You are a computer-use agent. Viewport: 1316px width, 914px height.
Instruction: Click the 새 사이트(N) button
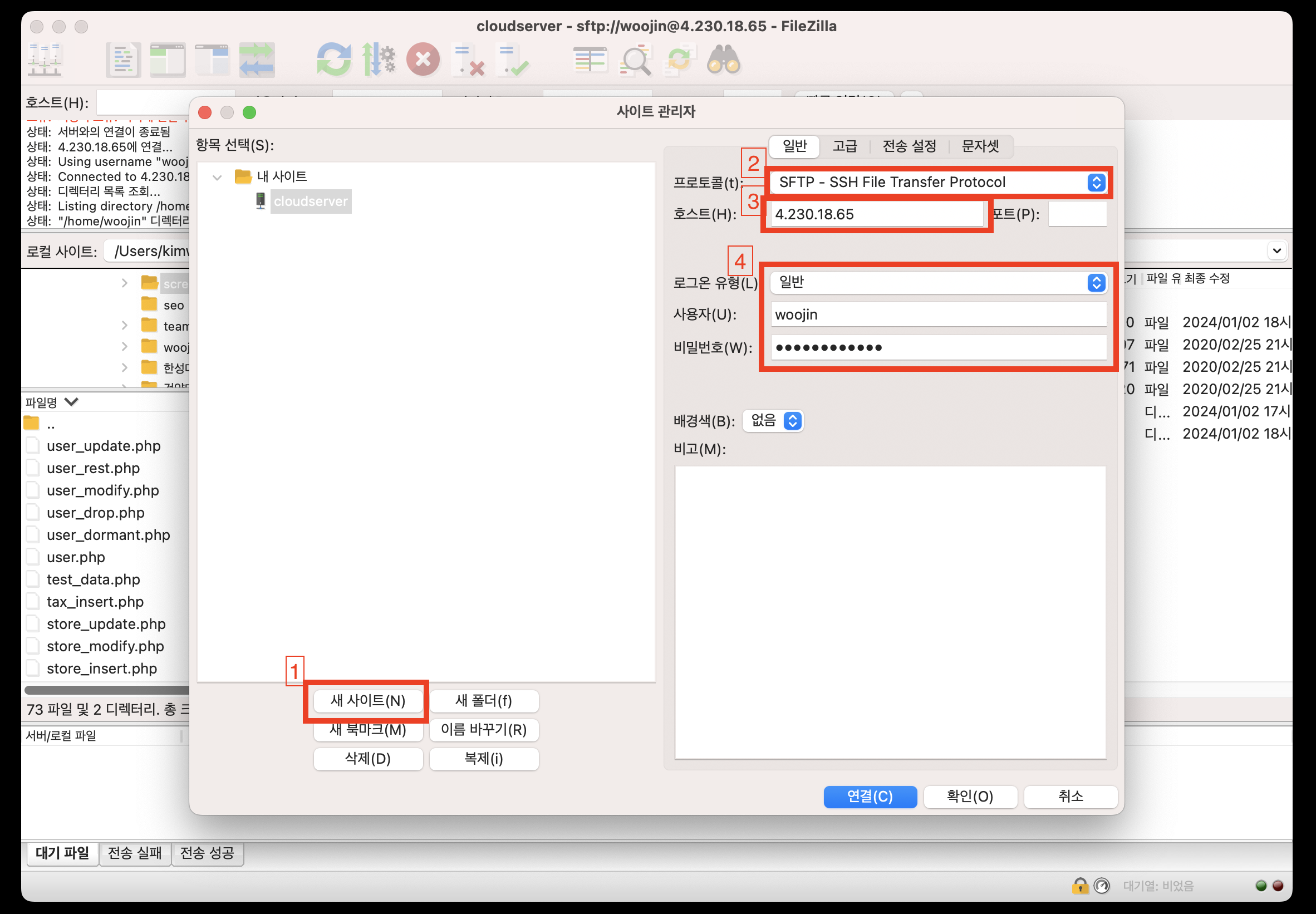[x=367, y=701]
